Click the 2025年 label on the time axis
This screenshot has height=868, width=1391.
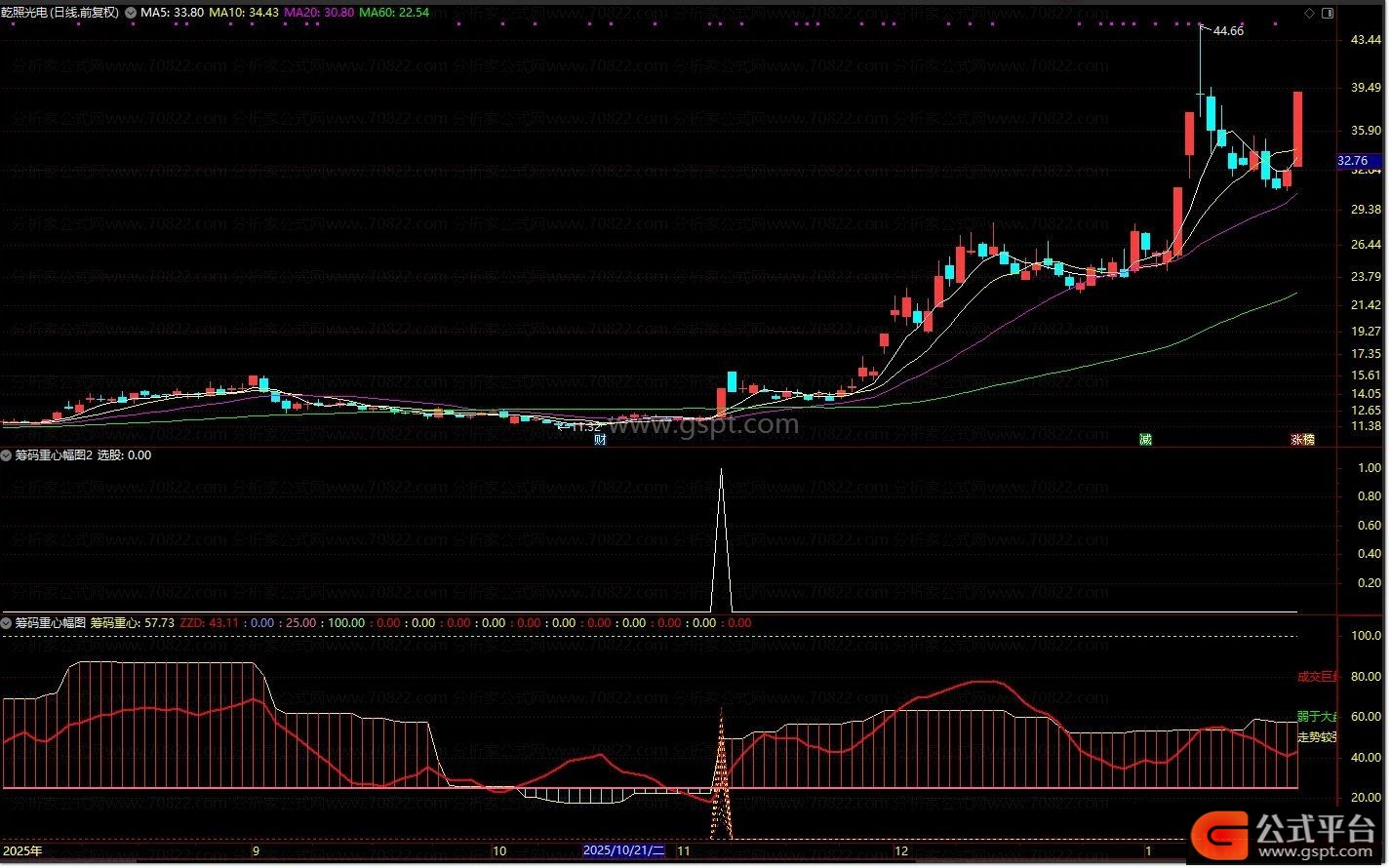[23, 851]
